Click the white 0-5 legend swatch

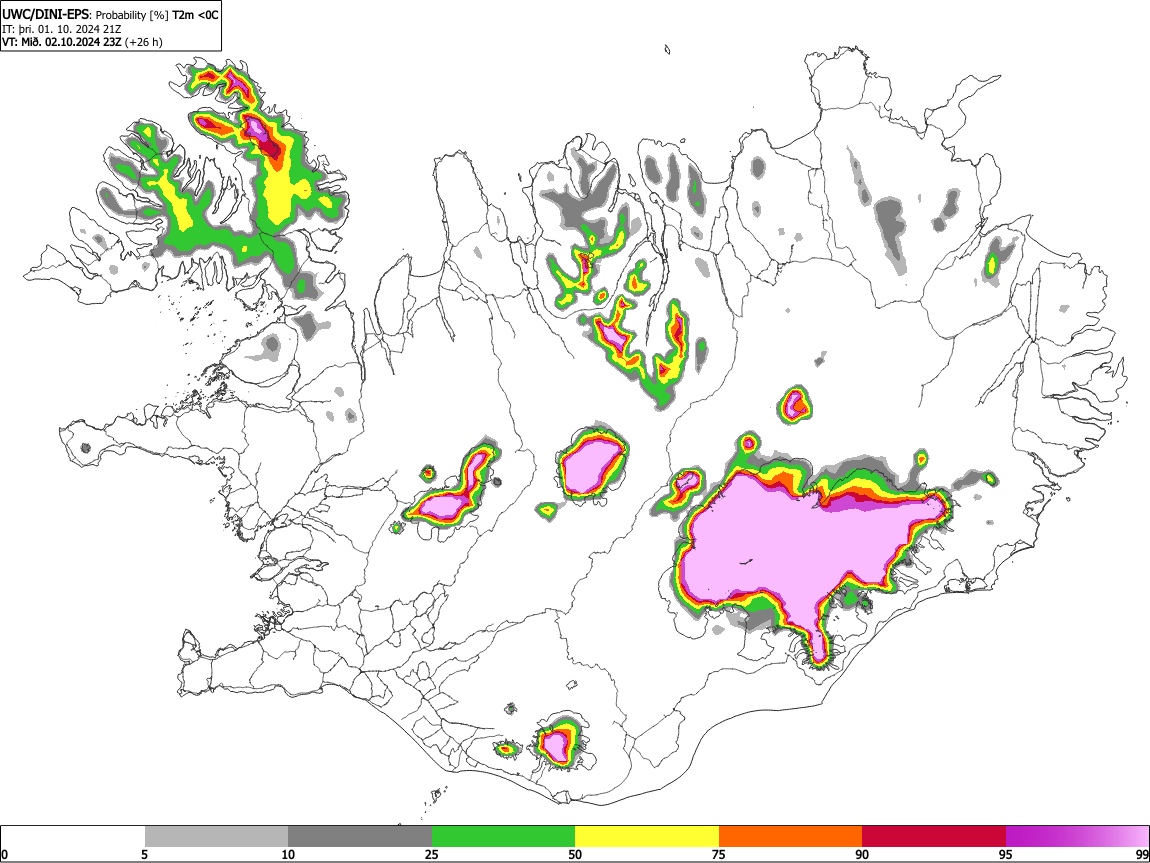pos(73,837)
